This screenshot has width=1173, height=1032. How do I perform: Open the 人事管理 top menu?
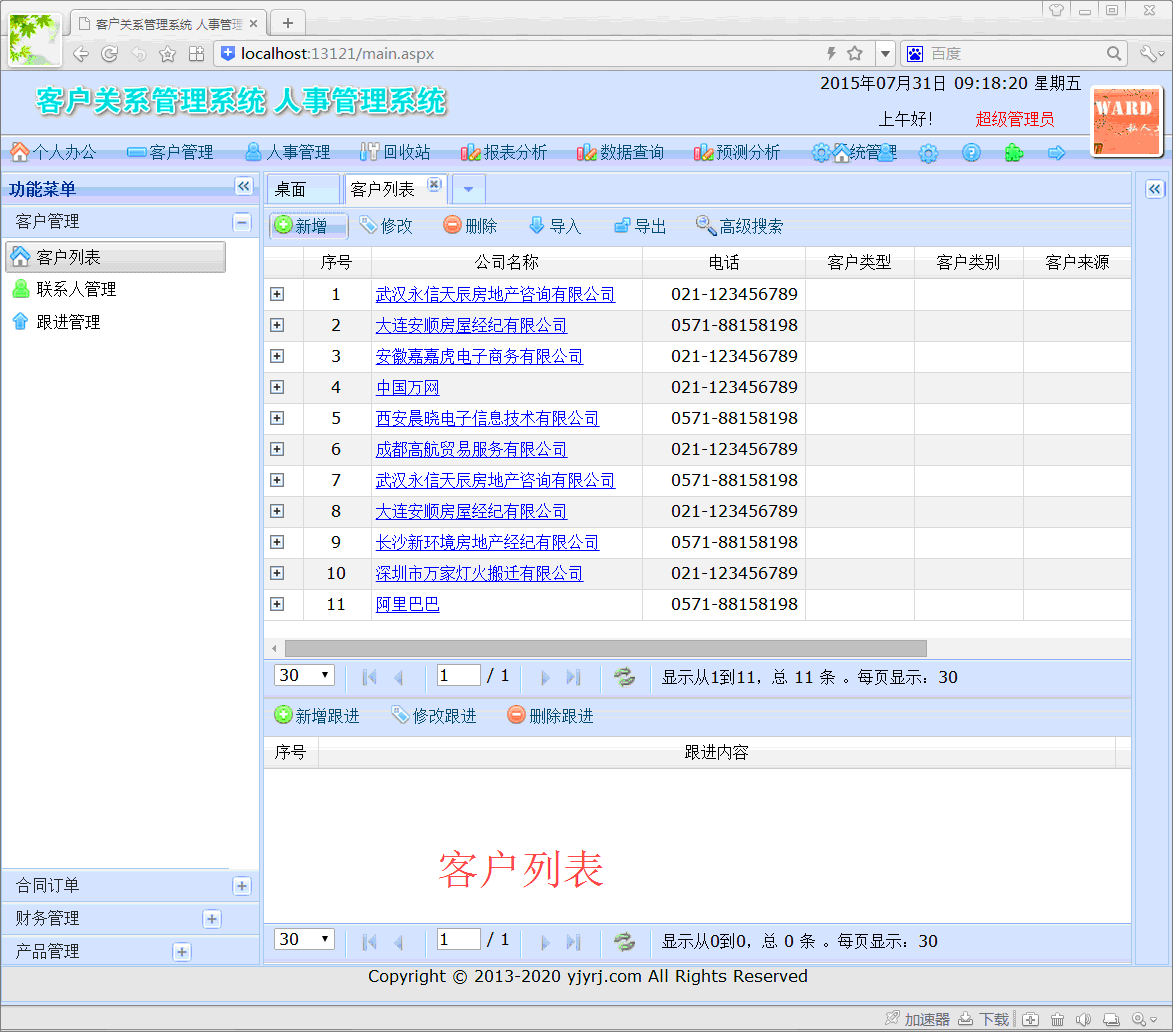pyautogui.click(x=288, y=152)
